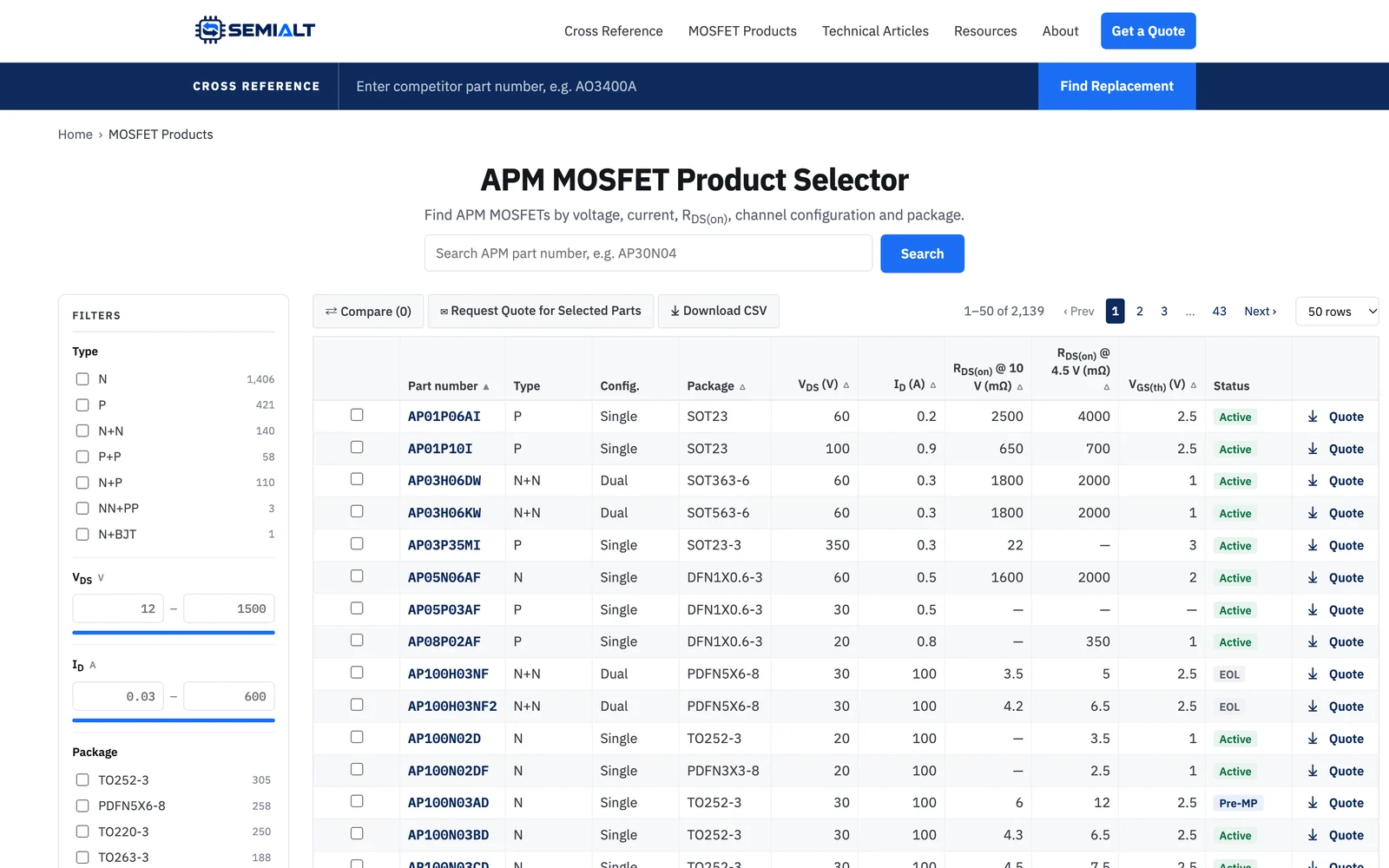Click the VDS range slider
This screenshot has height=868, width=1389.
(174, 633)
